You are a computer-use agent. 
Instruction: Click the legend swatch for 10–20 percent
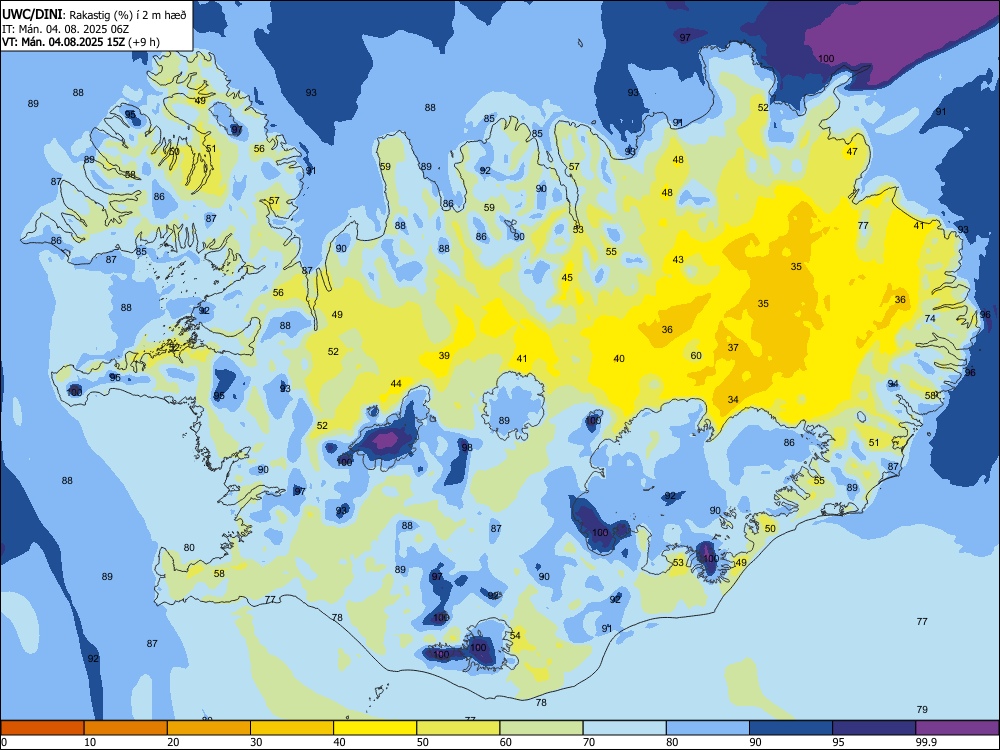126,728
